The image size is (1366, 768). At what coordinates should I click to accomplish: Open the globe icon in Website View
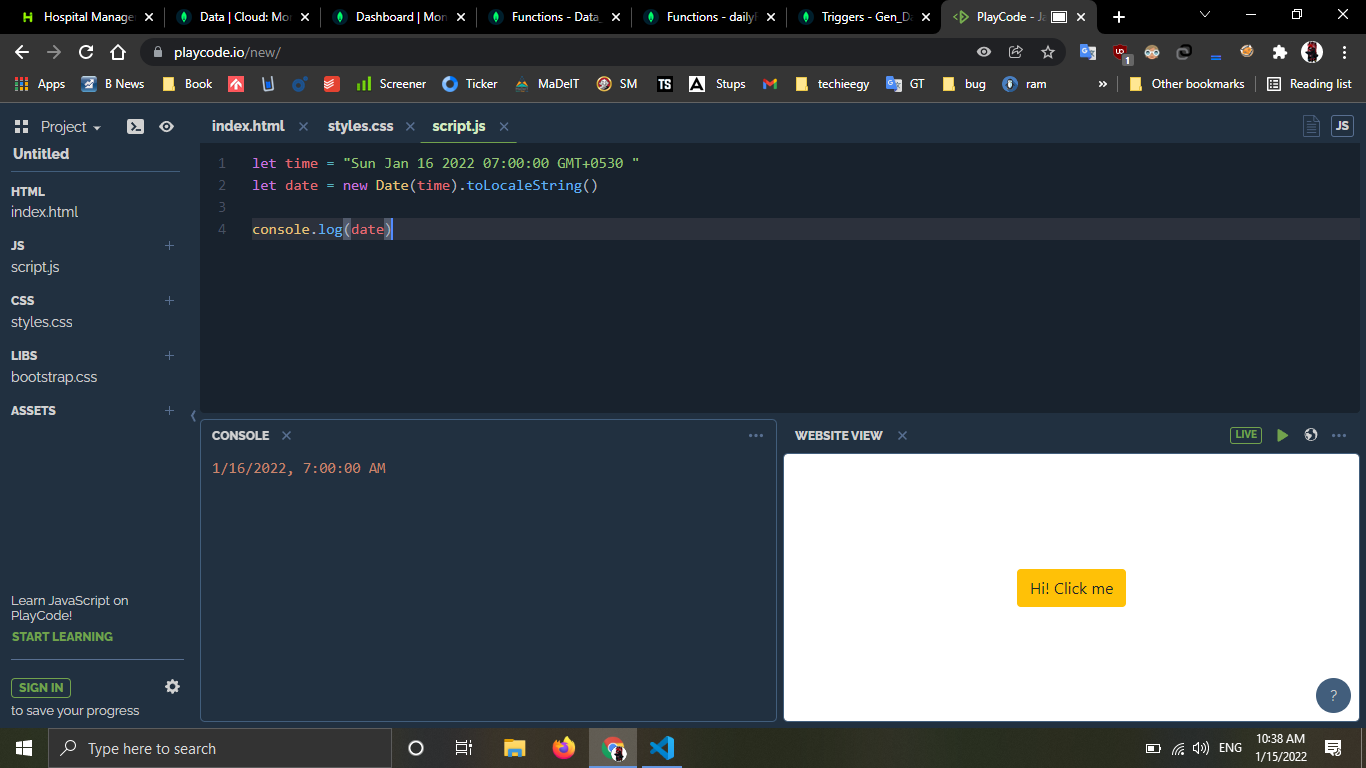(x=1311, y=435)
